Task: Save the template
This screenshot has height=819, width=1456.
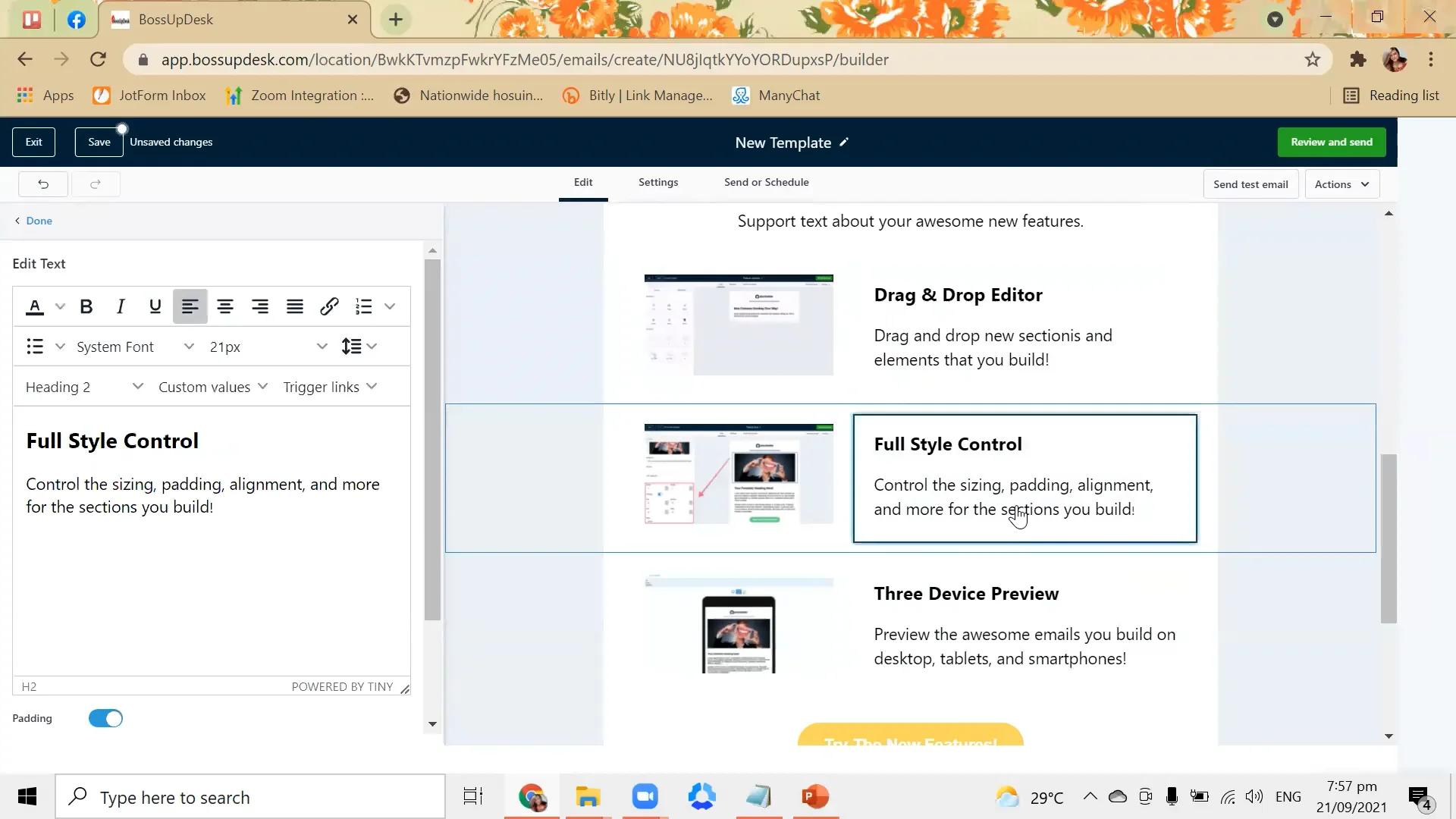Action: click(99, 142)
